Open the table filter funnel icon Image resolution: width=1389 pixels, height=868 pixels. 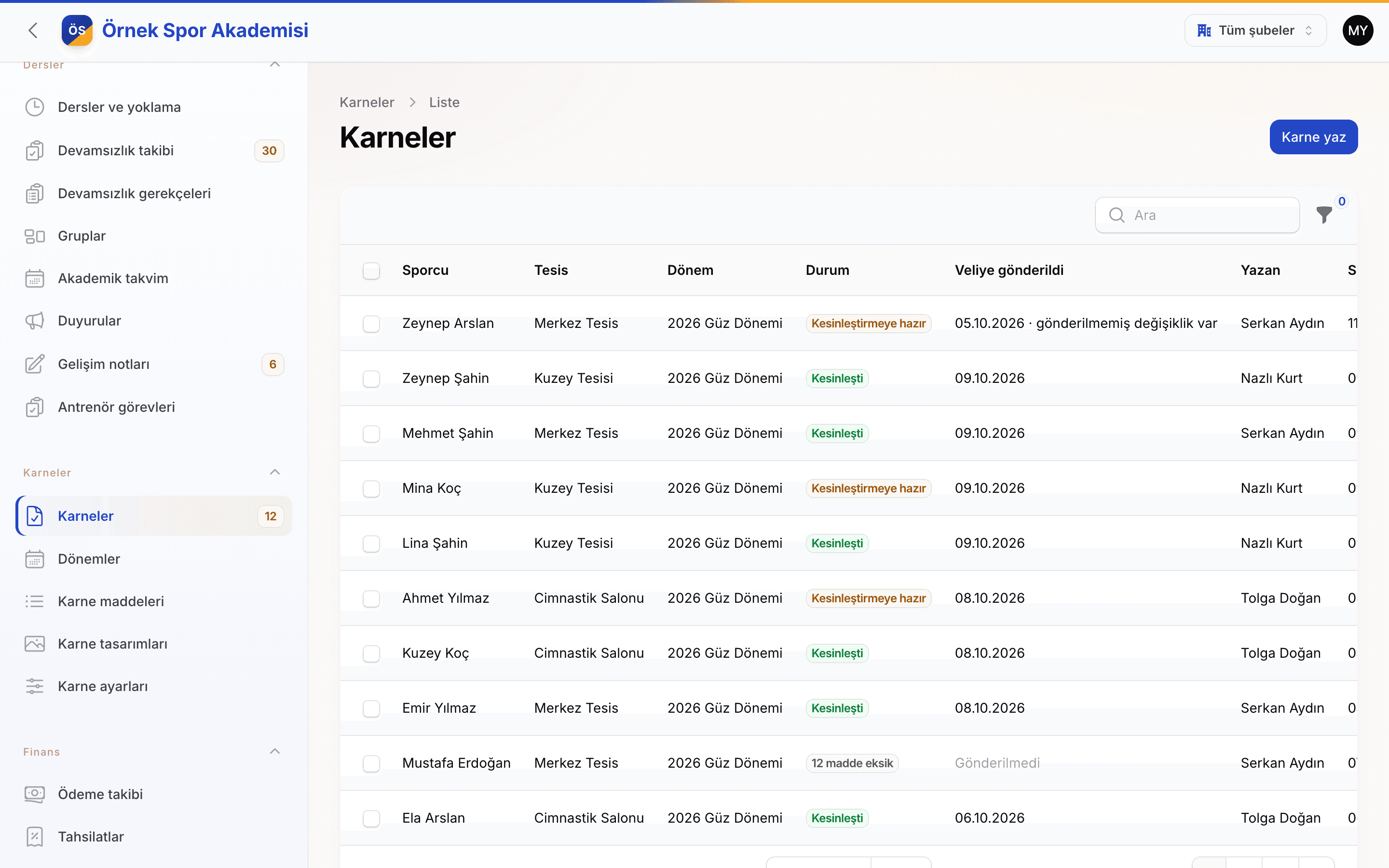pos(1324,215)
